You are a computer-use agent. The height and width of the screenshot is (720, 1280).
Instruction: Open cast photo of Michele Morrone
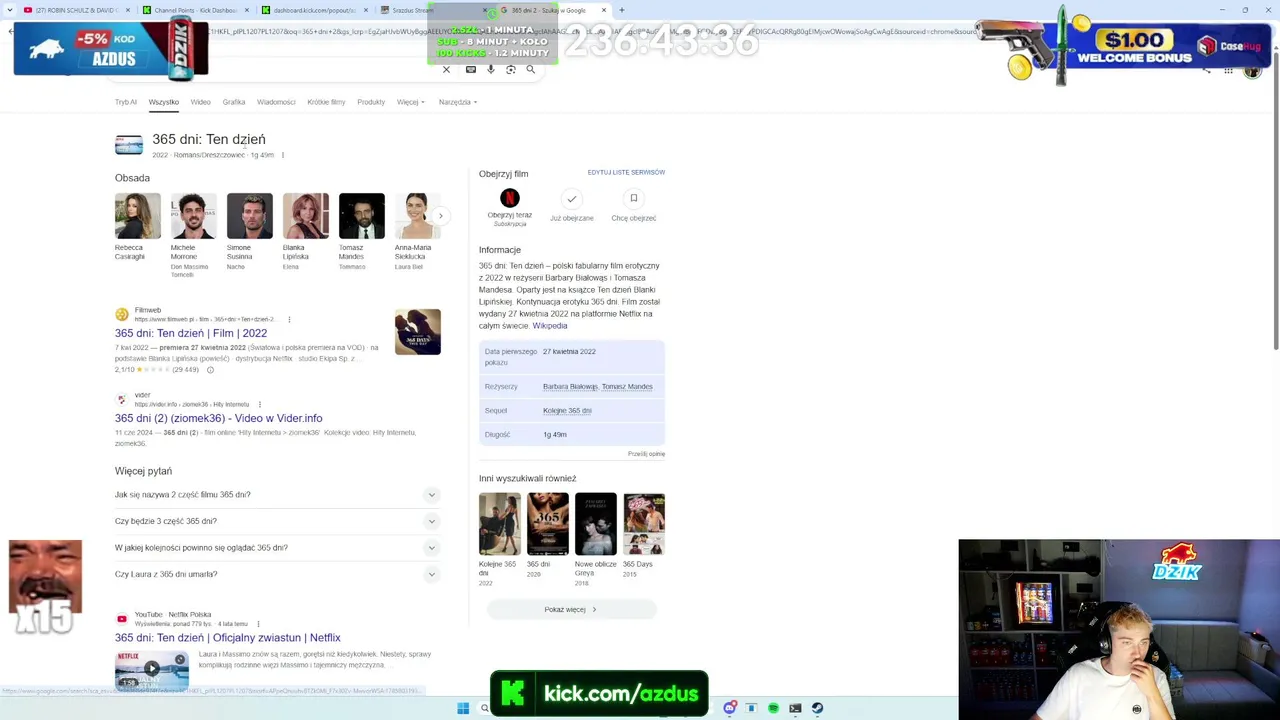[x=194, y=216]
